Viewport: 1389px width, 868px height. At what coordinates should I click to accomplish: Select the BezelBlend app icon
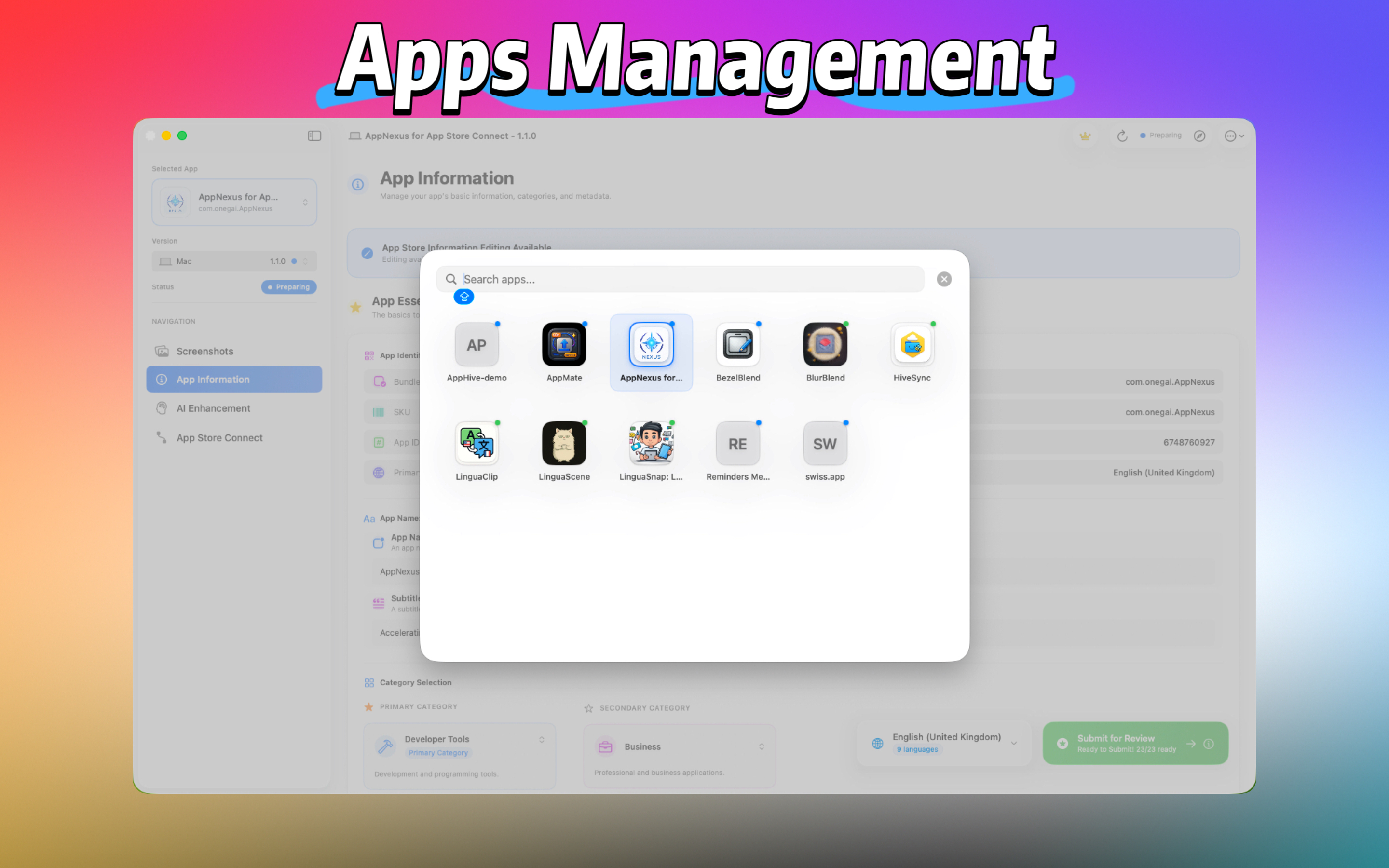[738, 345]
